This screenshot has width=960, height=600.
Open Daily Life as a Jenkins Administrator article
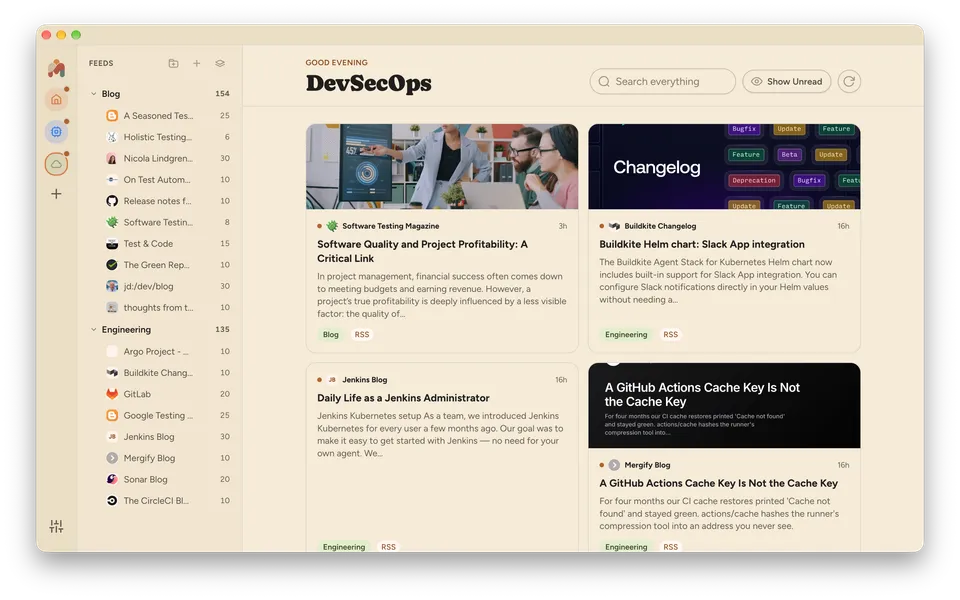(x=403, y=398)
